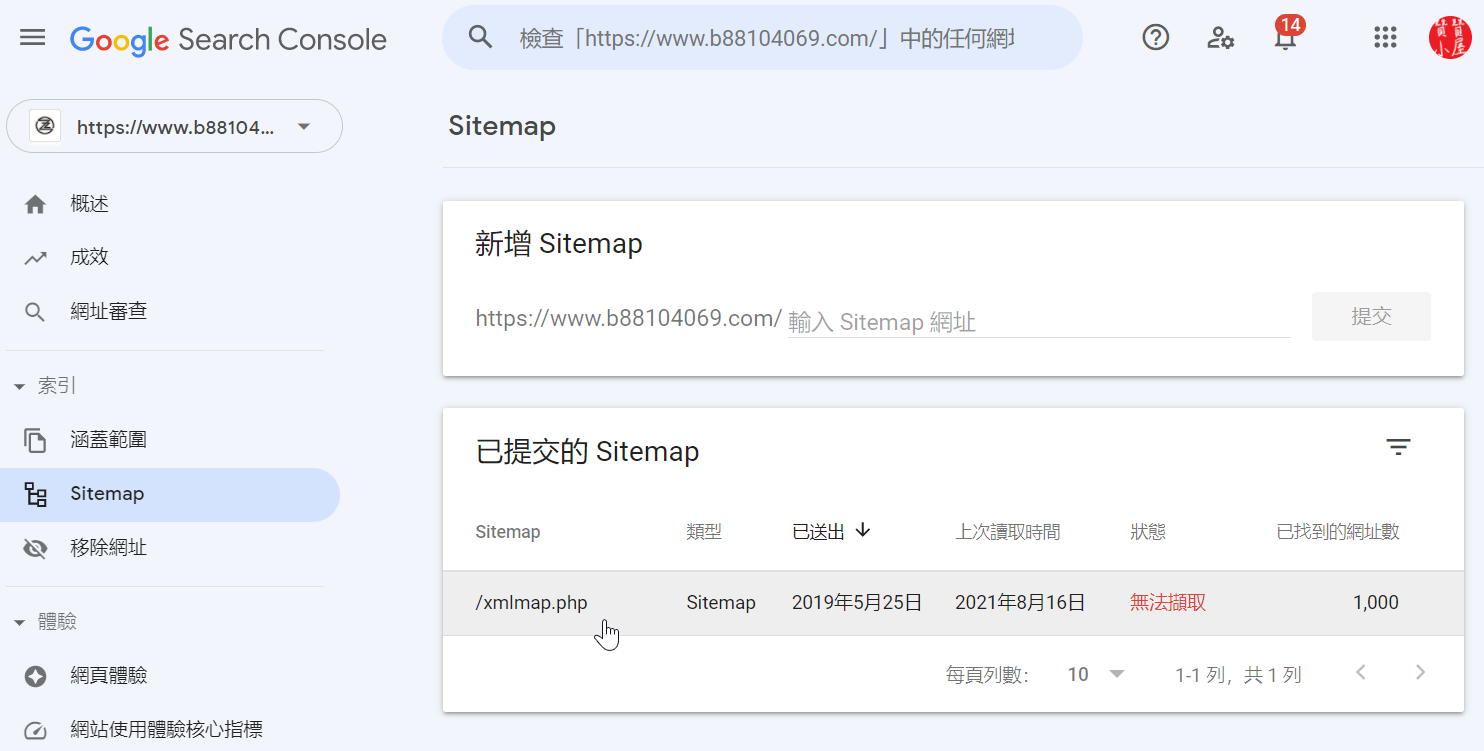Click the trend line icon beside 成效

(x=35, y=258)
